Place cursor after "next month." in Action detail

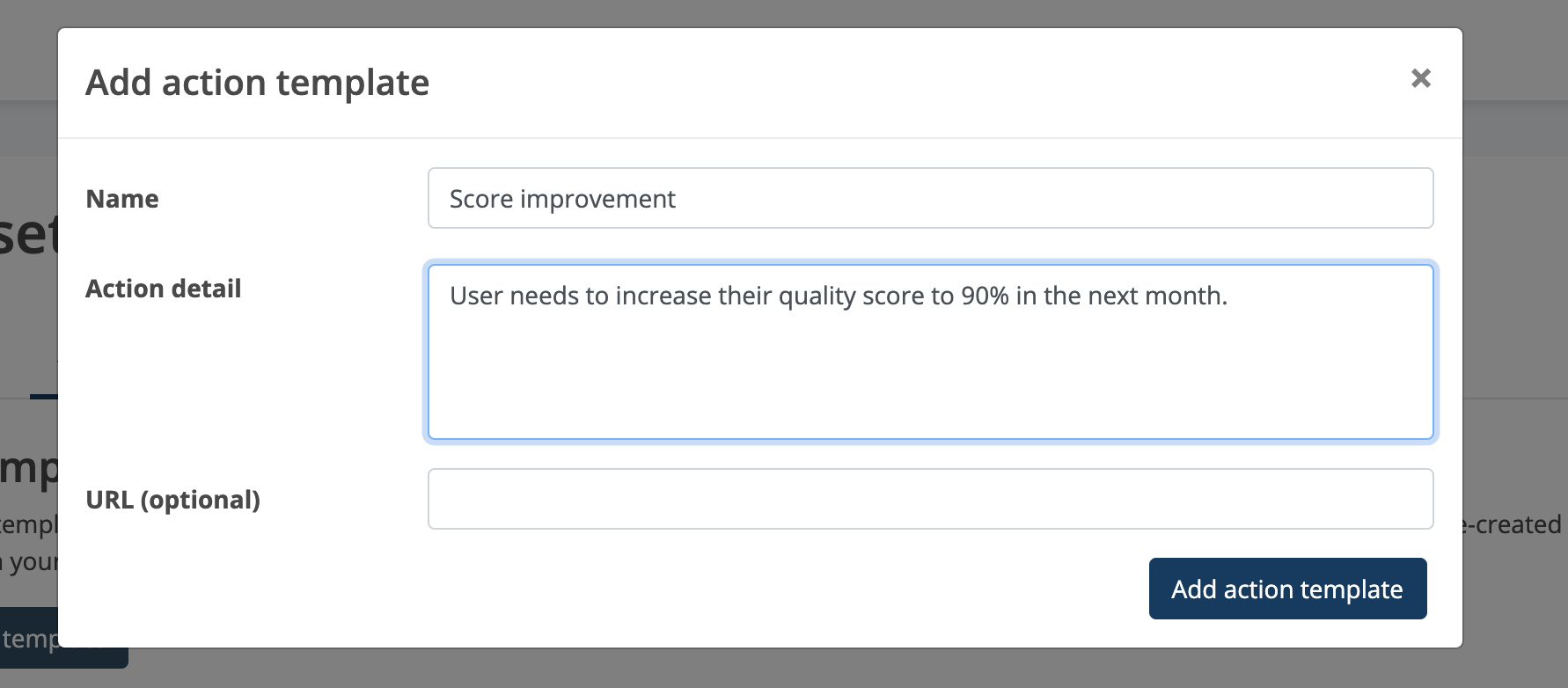tap(1230, 296)
